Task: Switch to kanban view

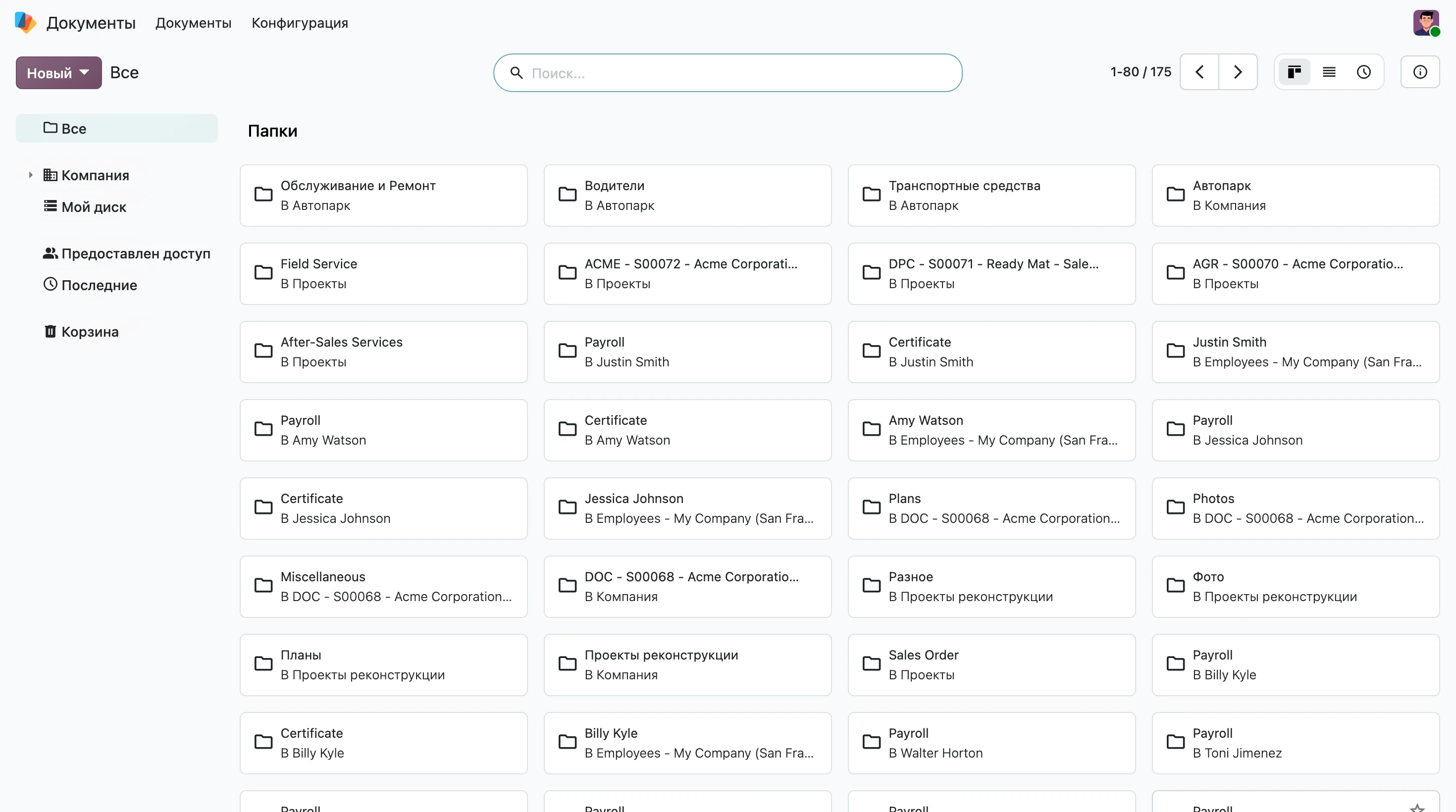Action: coord(1295,72)
